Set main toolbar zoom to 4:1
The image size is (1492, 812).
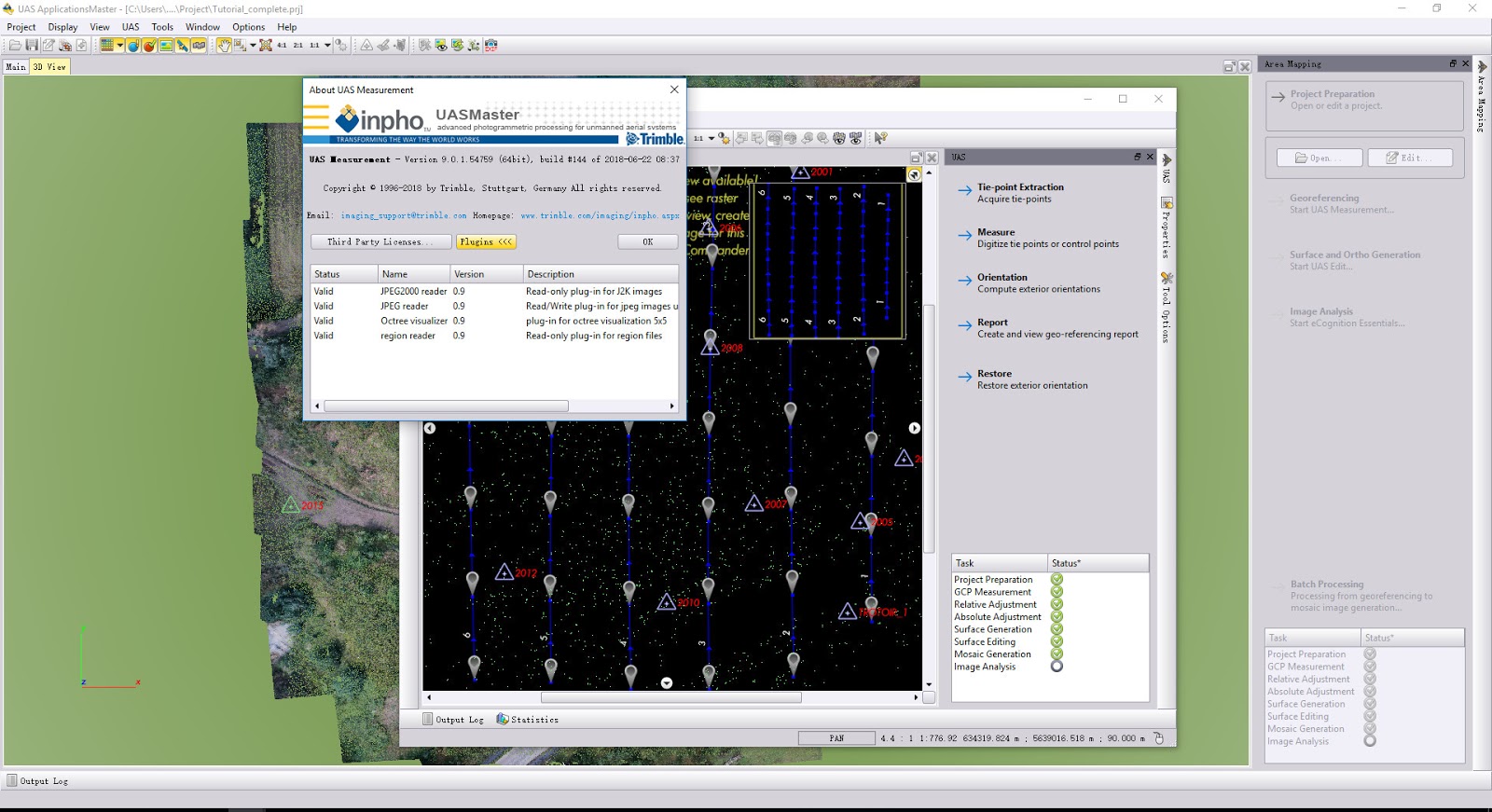(282, 45)
